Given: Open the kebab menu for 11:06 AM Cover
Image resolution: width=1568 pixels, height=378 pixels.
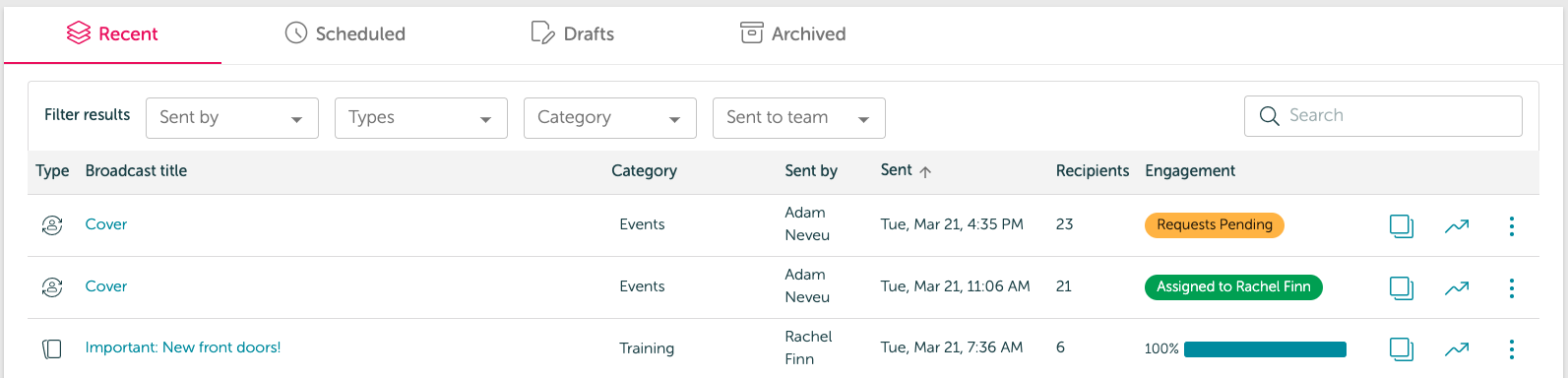Looking at the screenshot, I should click(1512, 287).
